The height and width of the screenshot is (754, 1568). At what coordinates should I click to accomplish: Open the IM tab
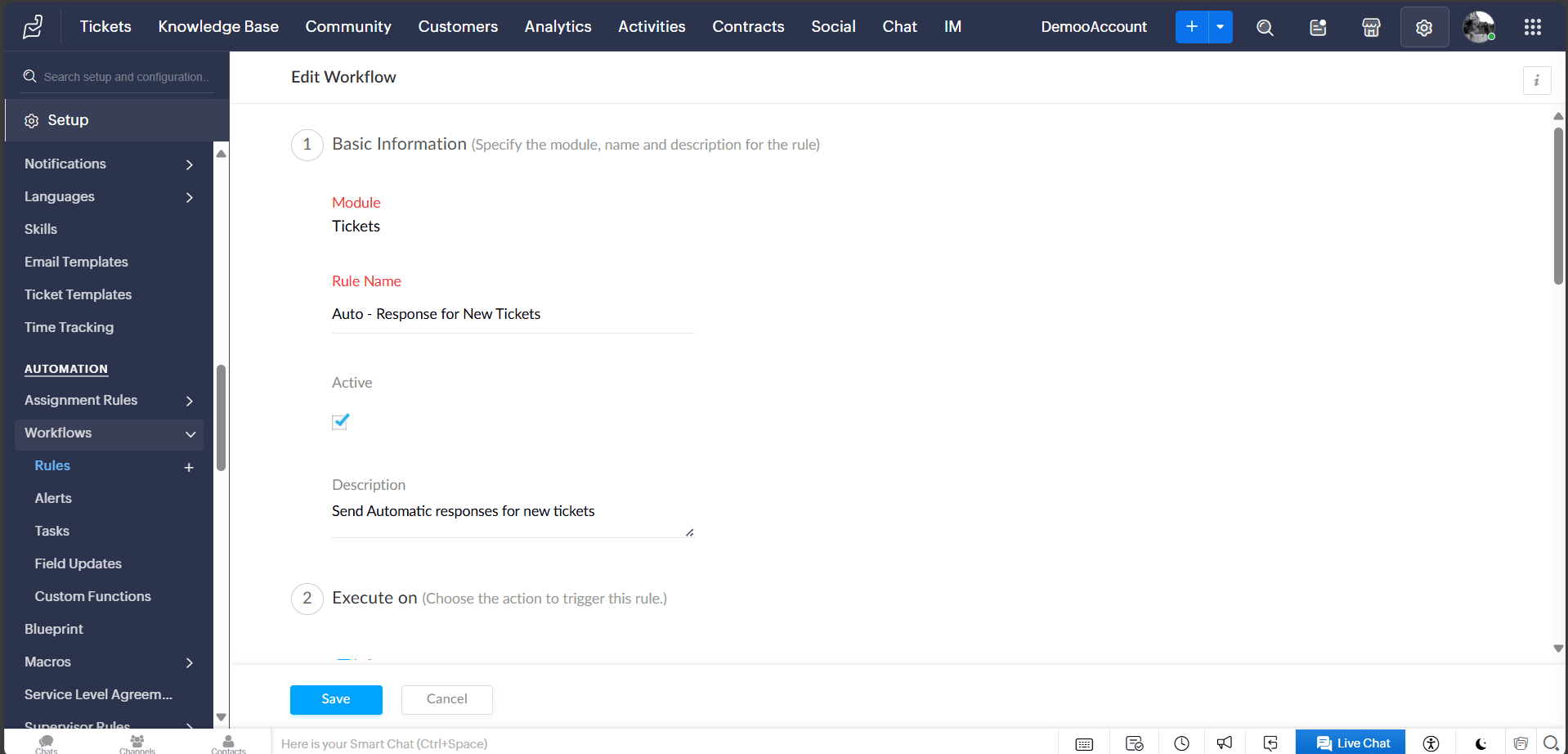point(952,26)
